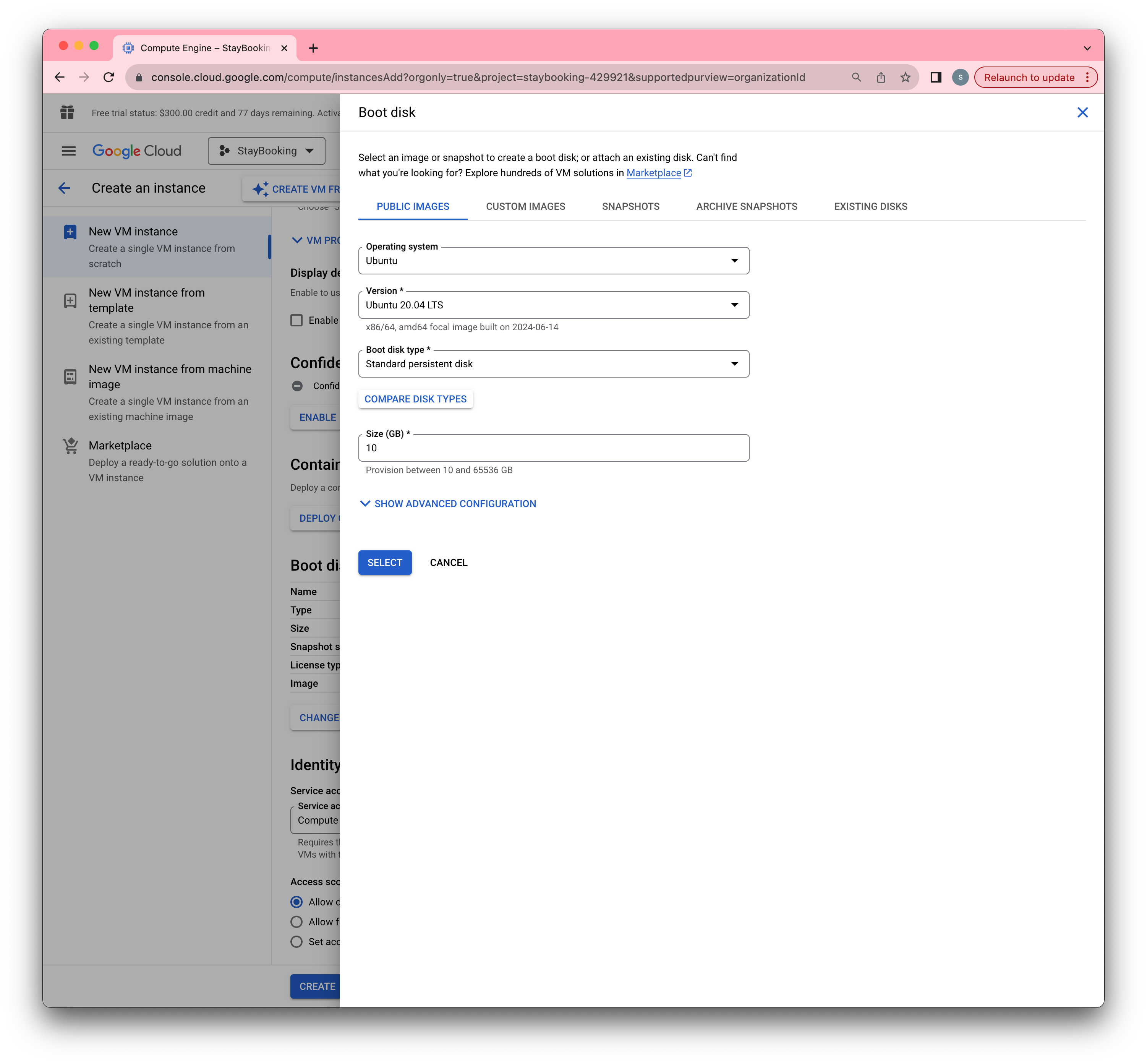1147x1064 pixels.
Task: Click the COMPARE DISK TYPES link
Action: (x=415, y=399)
